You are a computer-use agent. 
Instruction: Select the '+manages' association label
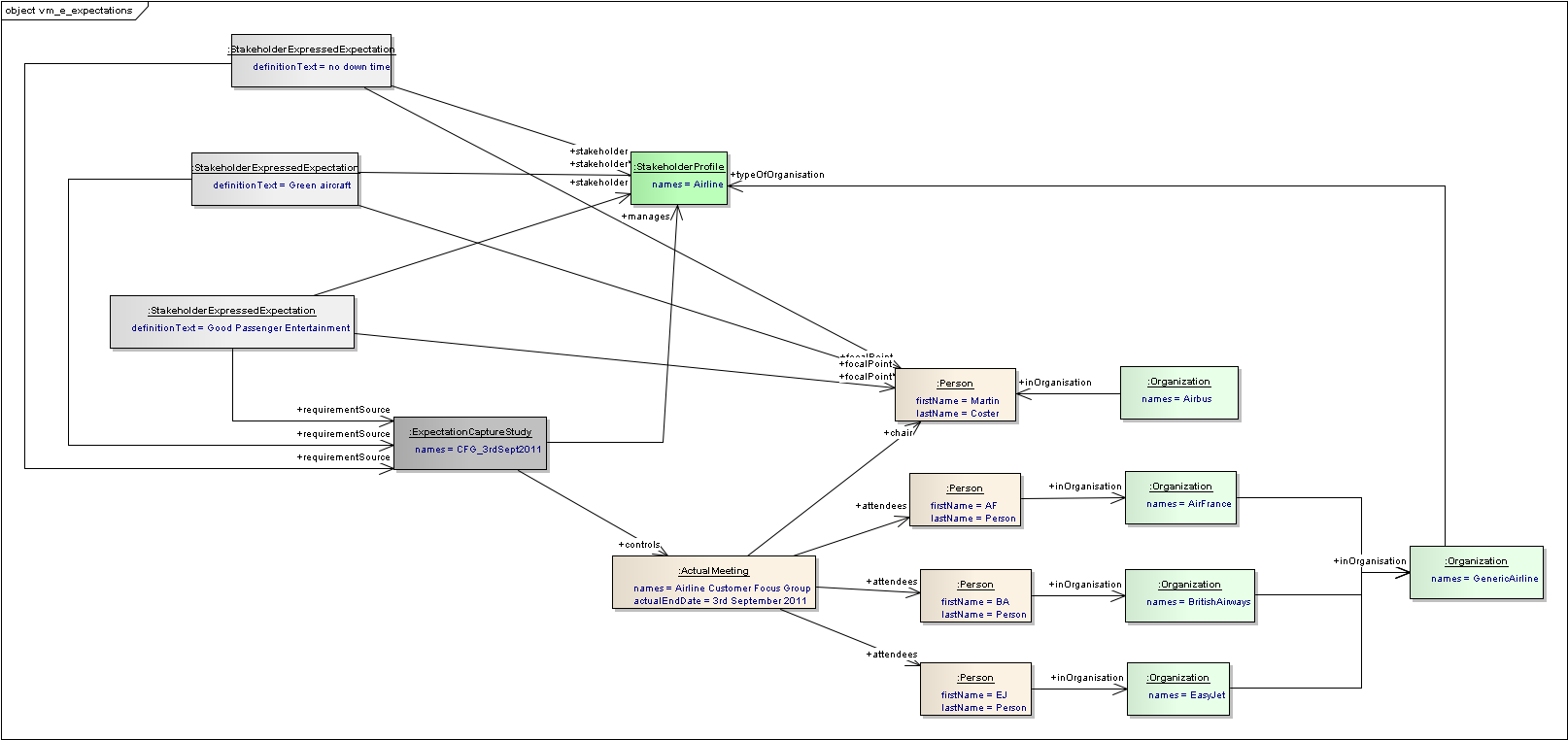point(646,217)
